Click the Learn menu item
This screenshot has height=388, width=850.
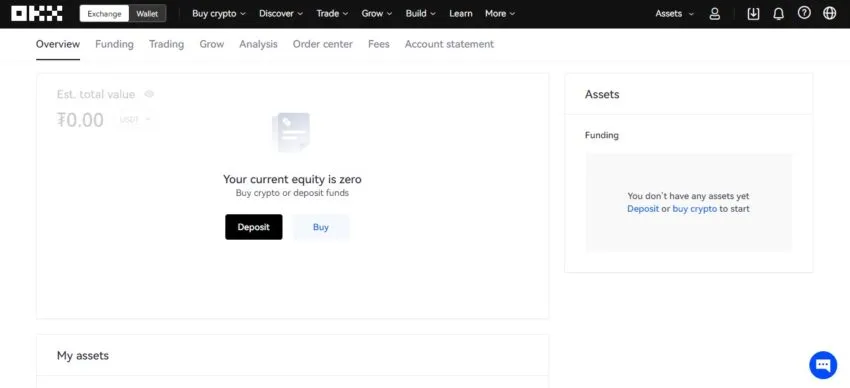(x=461, y=14)
